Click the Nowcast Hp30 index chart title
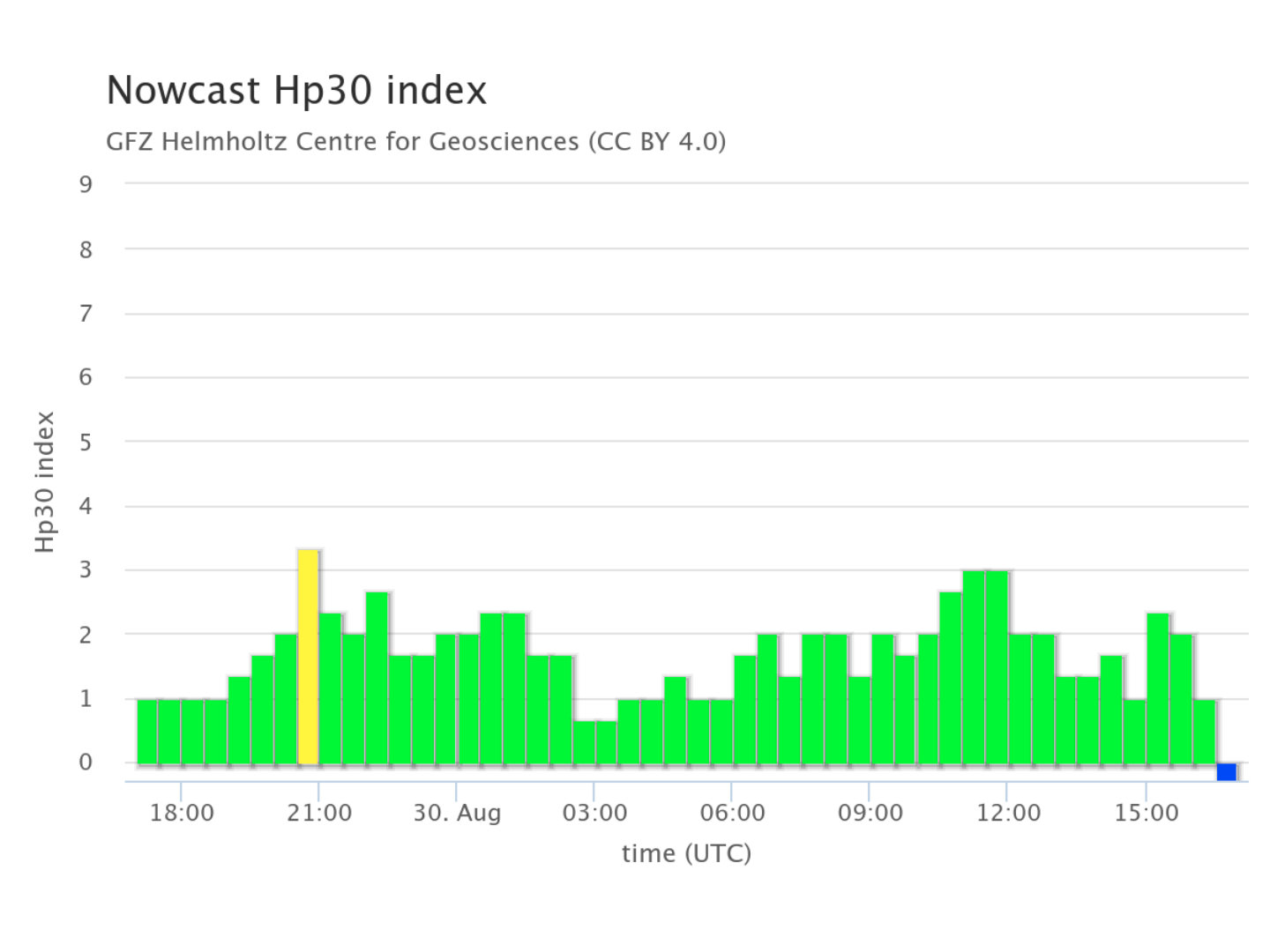The height and width of the screenshot is (952, 1270). coord(296,91)
